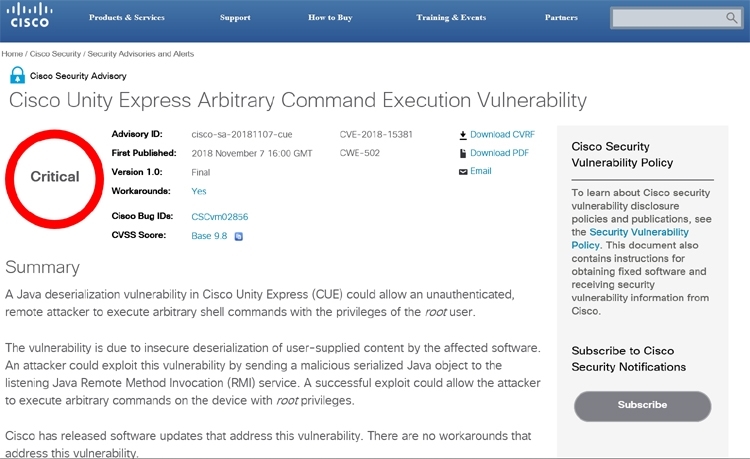Open CVSS calculator icon beside Base 9.8
The height and width of the screenshot is (459, 750).
239,237
